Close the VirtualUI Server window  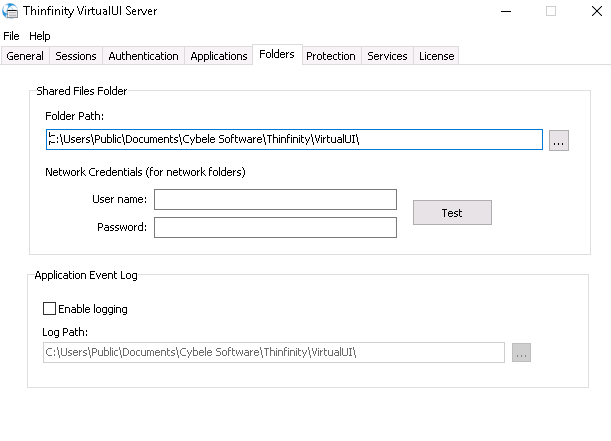pos(597,11)
